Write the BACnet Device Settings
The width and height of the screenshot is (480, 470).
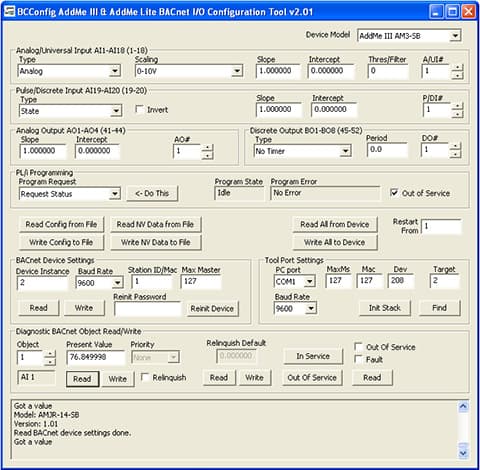(x=84, y=308)
